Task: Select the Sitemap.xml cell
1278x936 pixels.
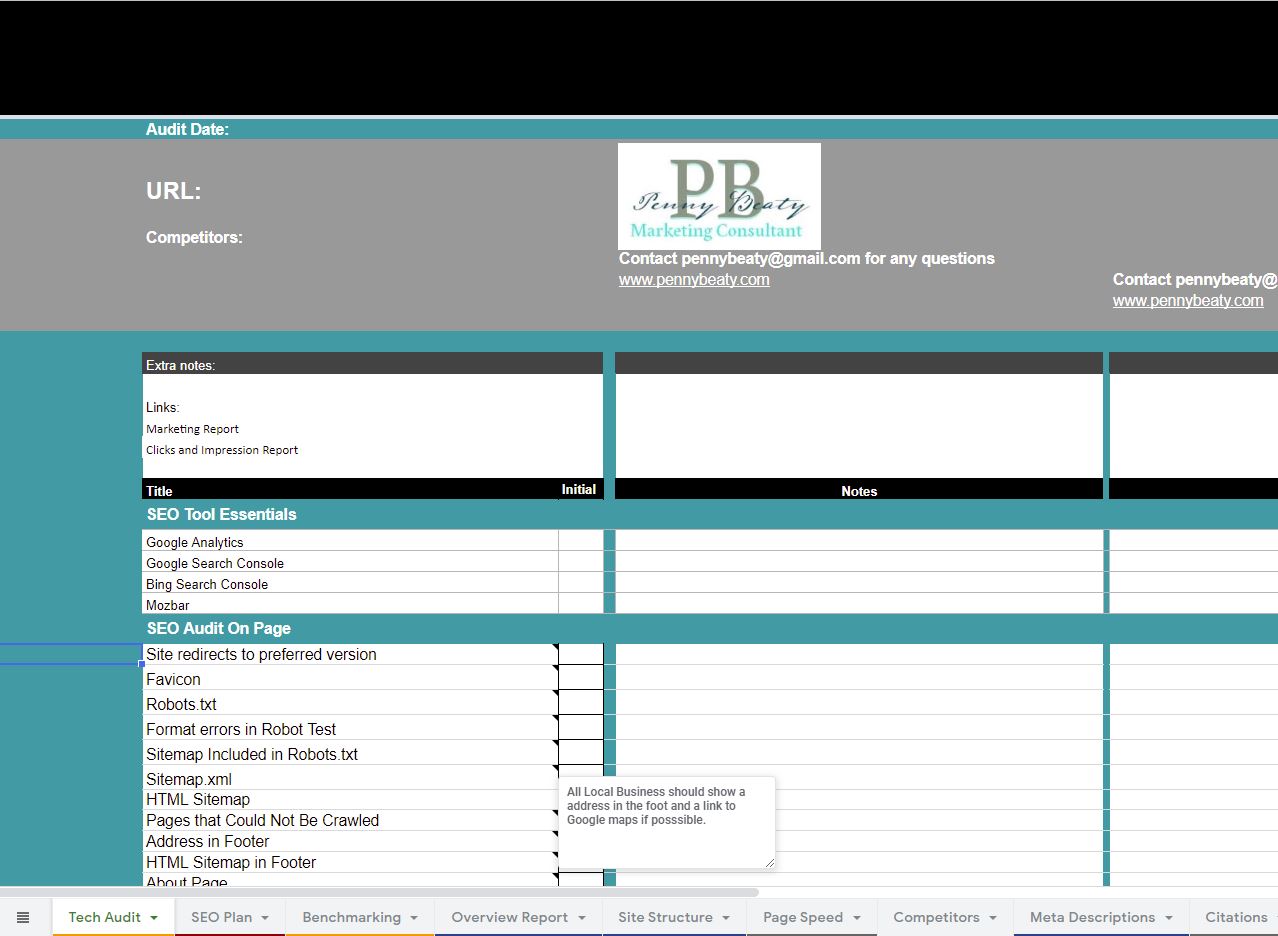Action: 350,779
